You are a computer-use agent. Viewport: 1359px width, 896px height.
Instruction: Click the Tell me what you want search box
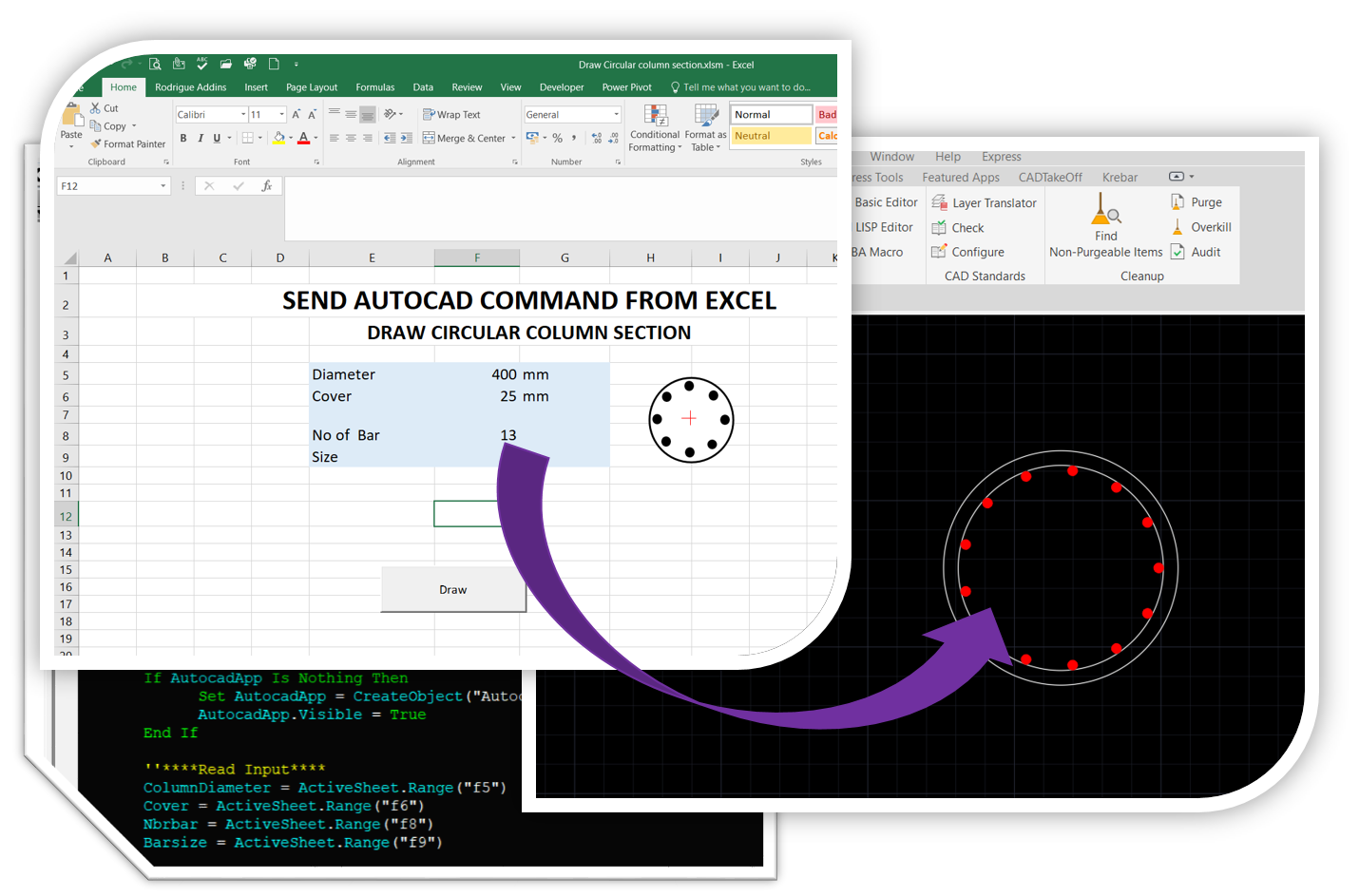(741, 87)
